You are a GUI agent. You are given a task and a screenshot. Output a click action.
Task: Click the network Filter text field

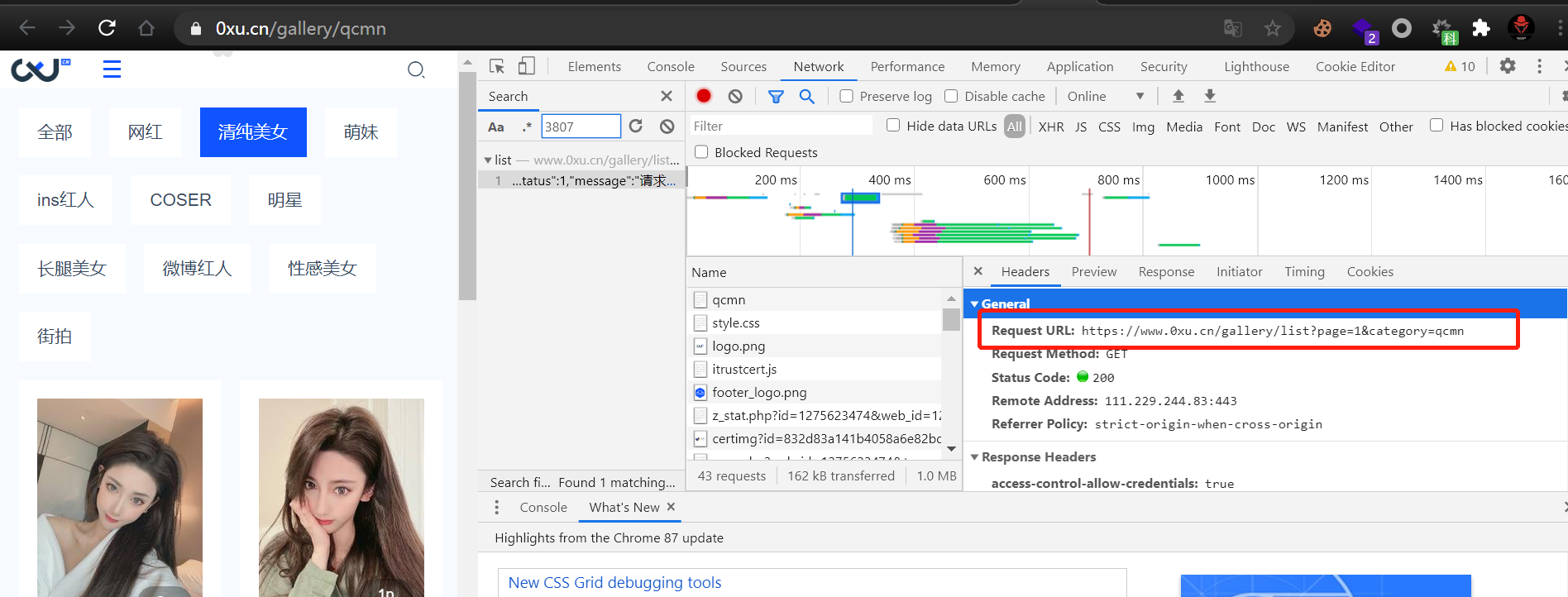pos(782,126)
